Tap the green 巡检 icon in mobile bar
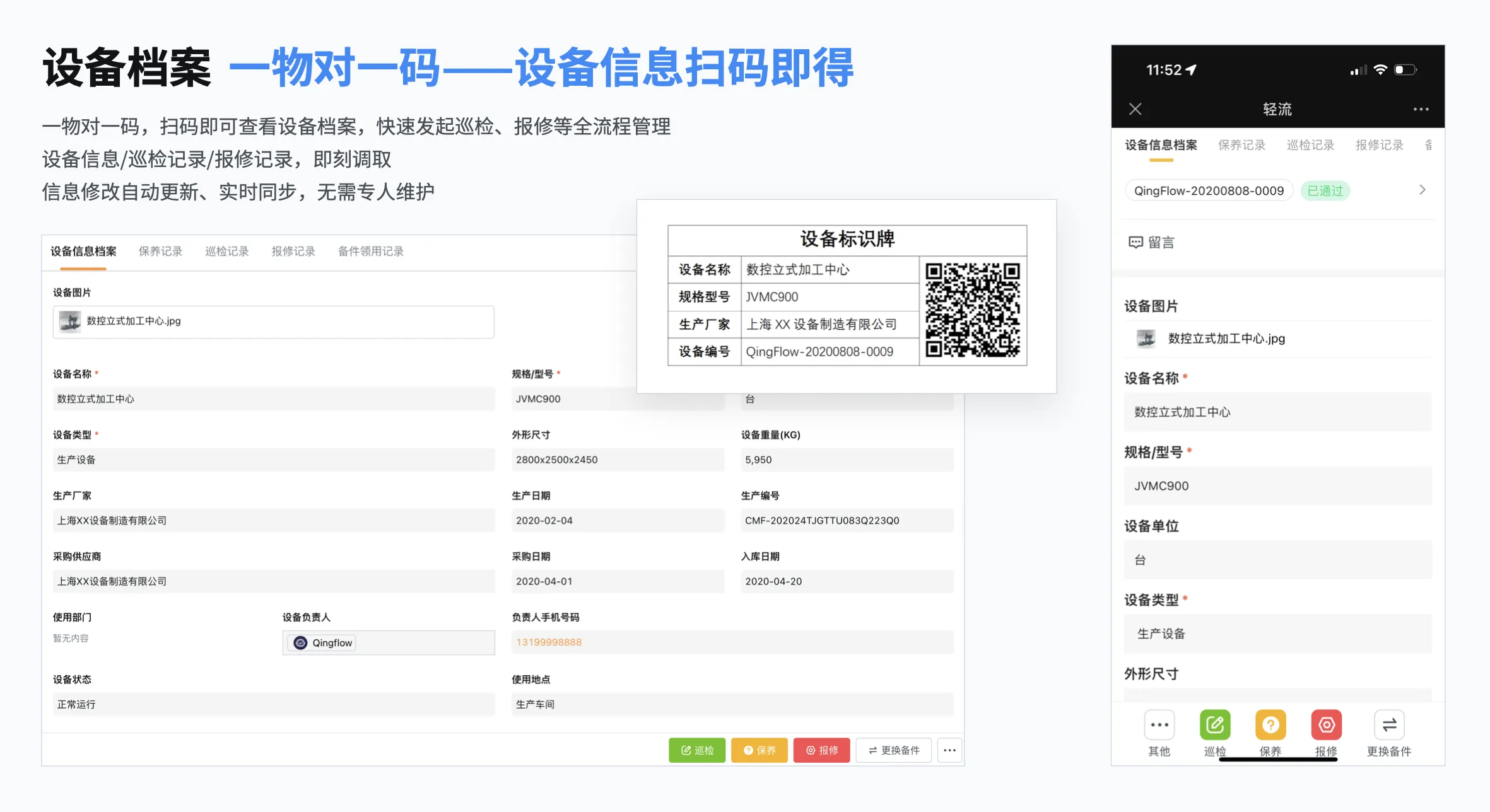1490x812 pixels. [x=1214, y=725]
